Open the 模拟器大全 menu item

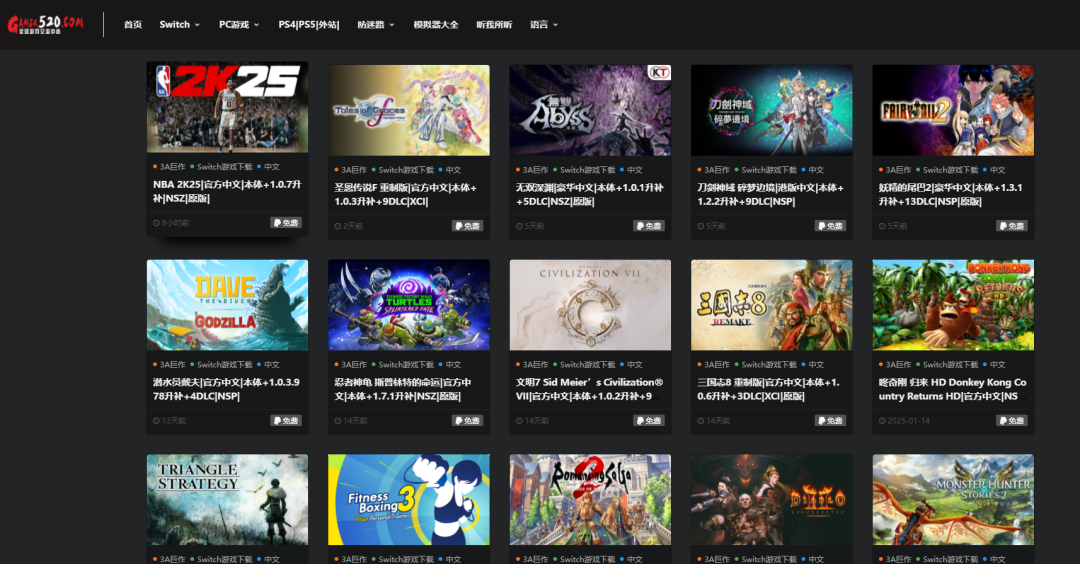coord(436,24)
